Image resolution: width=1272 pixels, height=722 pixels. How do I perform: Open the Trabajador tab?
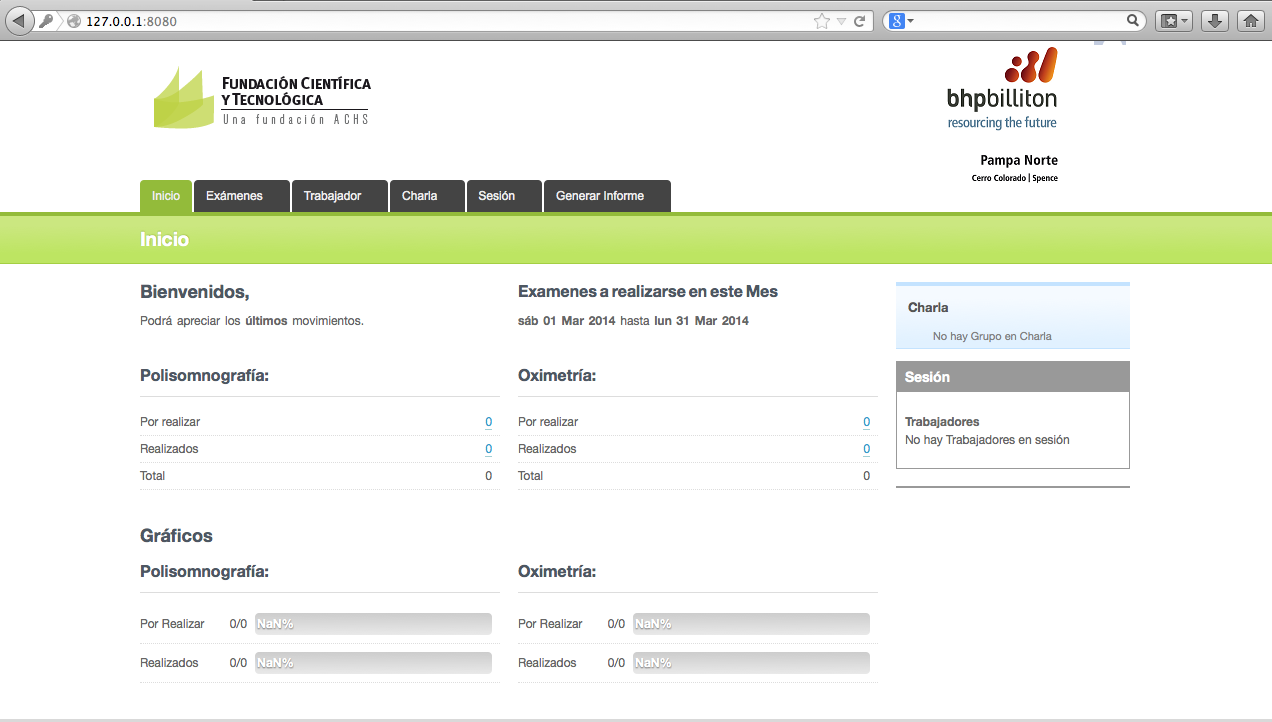[332, 196]
